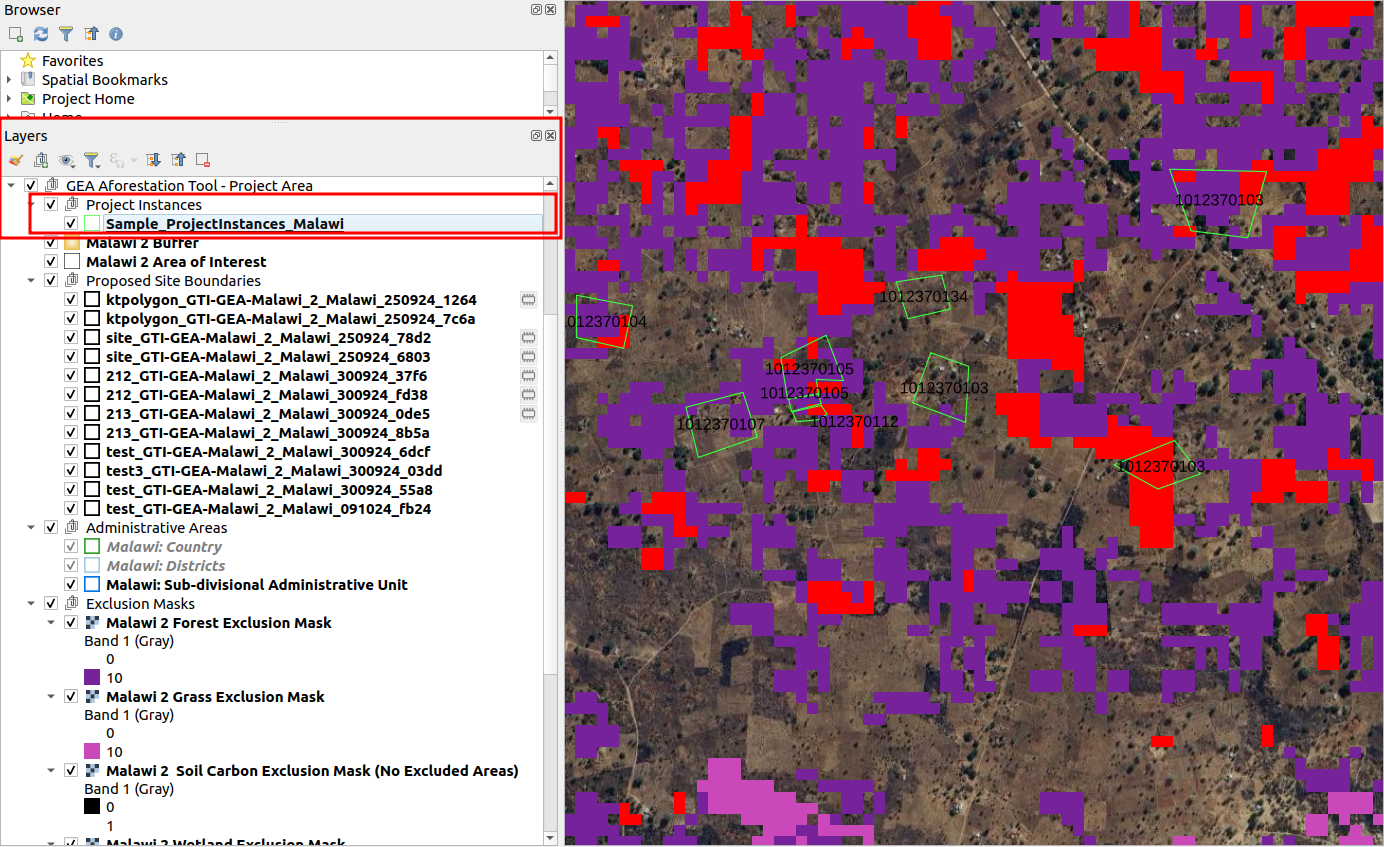Viewport: 1384px width, 847px height.
Task: Click map polygon labeled 1012370107
Action: pos(720,425)
